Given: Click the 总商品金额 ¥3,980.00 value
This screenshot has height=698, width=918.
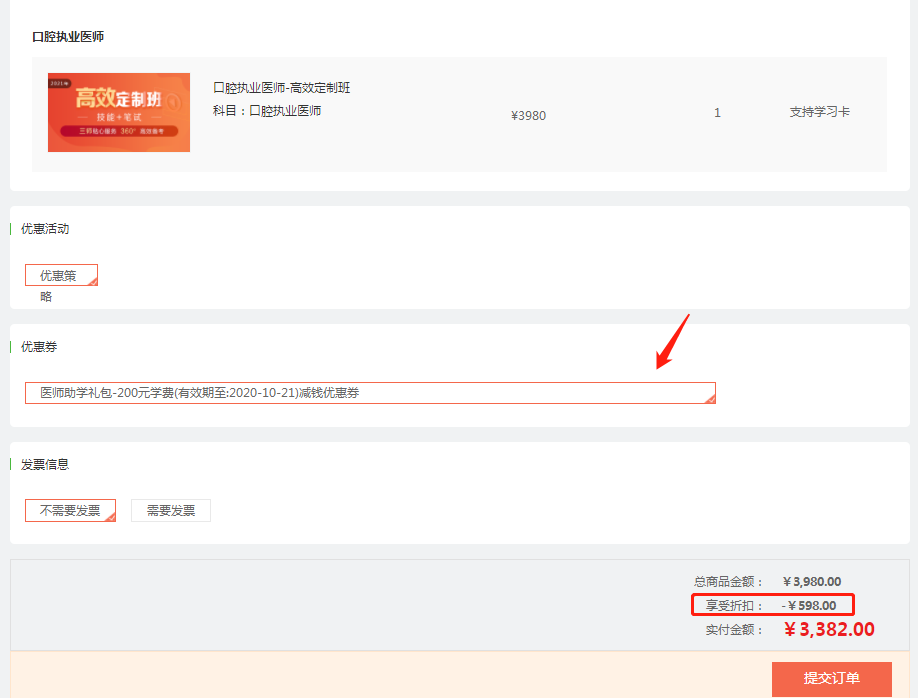Looking at the screenshot, I should [811, 581].
